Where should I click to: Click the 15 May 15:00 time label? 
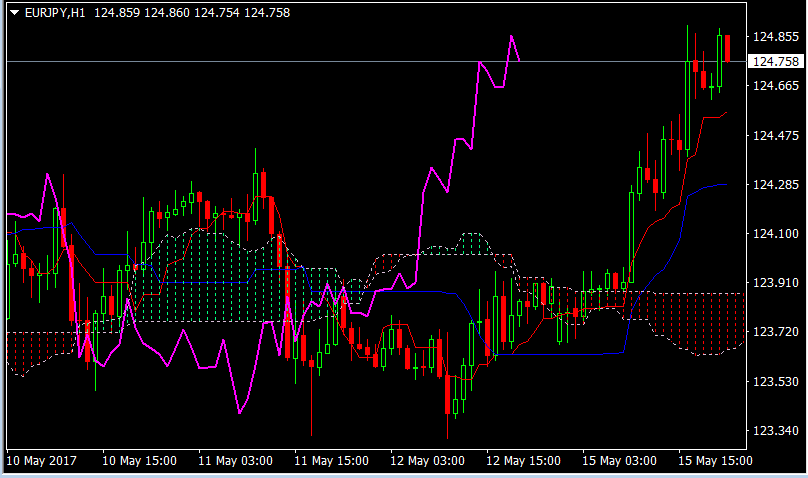pyautogui.click(x=715, y=461)
